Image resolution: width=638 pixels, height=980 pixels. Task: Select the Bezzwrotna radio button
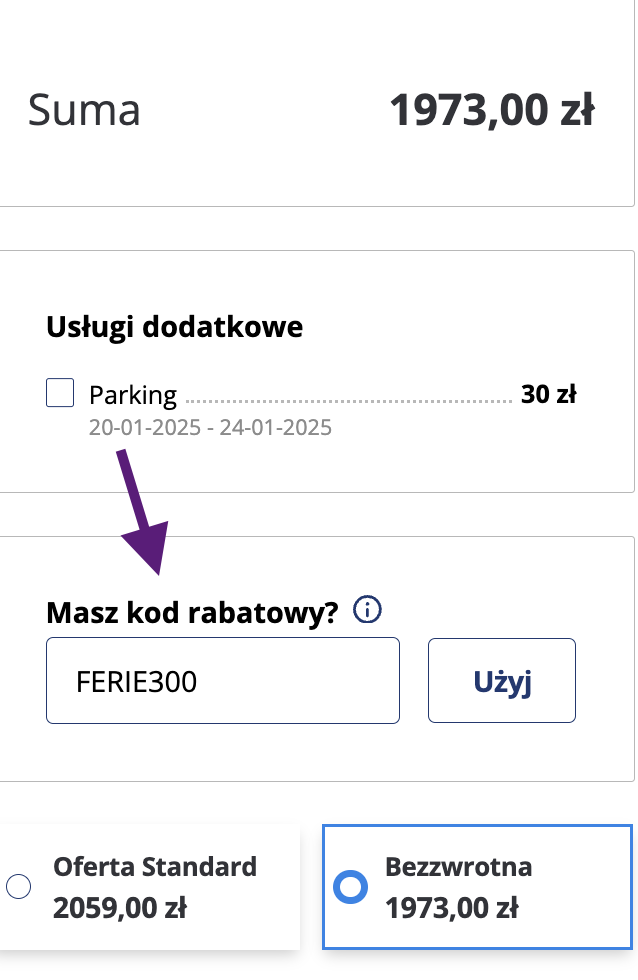coord(351,886)
